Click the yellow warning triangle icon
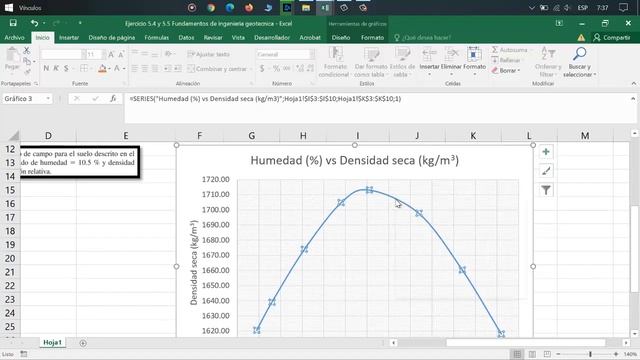This screenshot has width=640, height=360. point(581,38)
